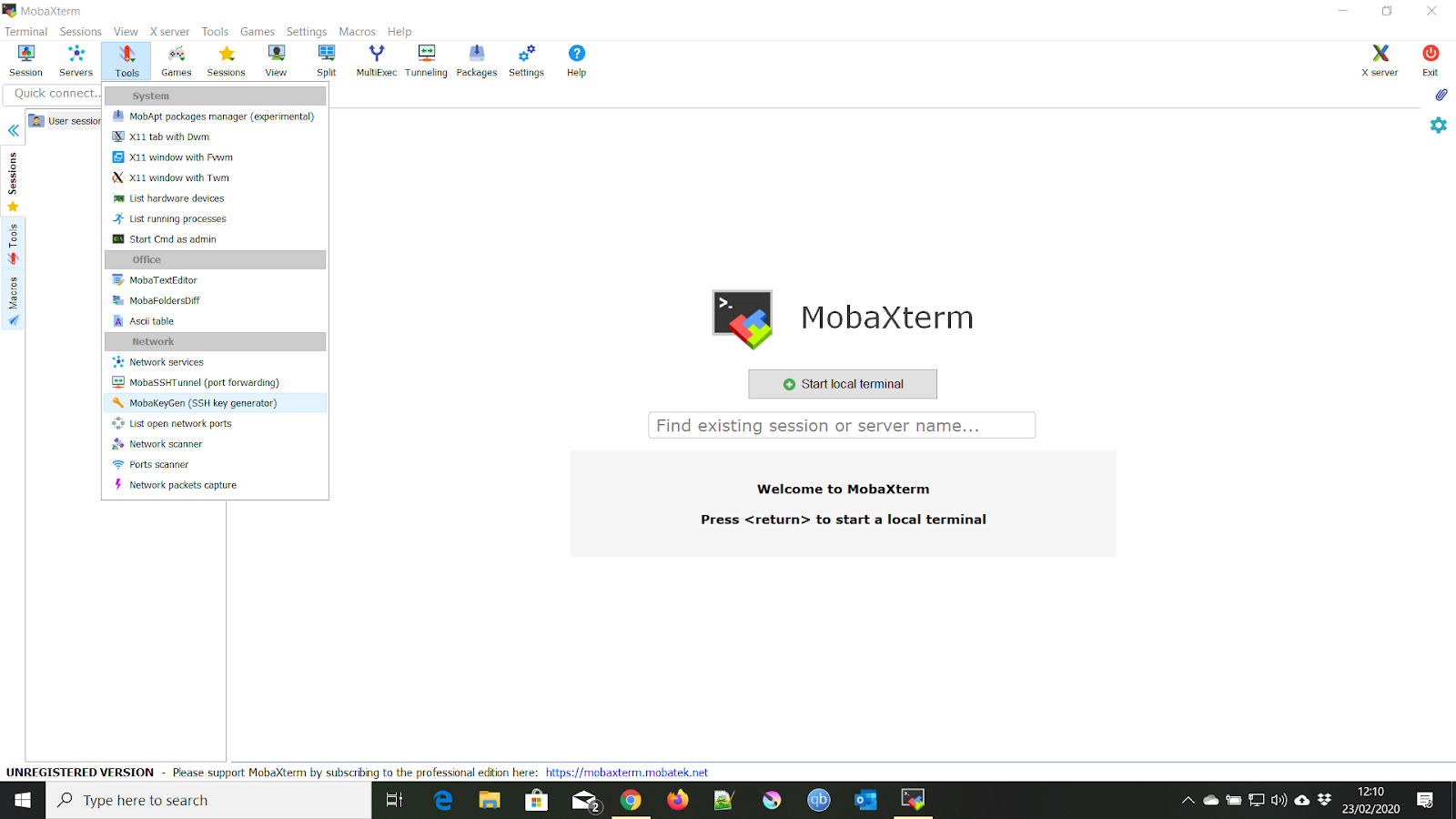The width and height of the screenshot is (1456, 819).
Task: Open the Packages toolbar icon
Action: click(x=477, y=61)
